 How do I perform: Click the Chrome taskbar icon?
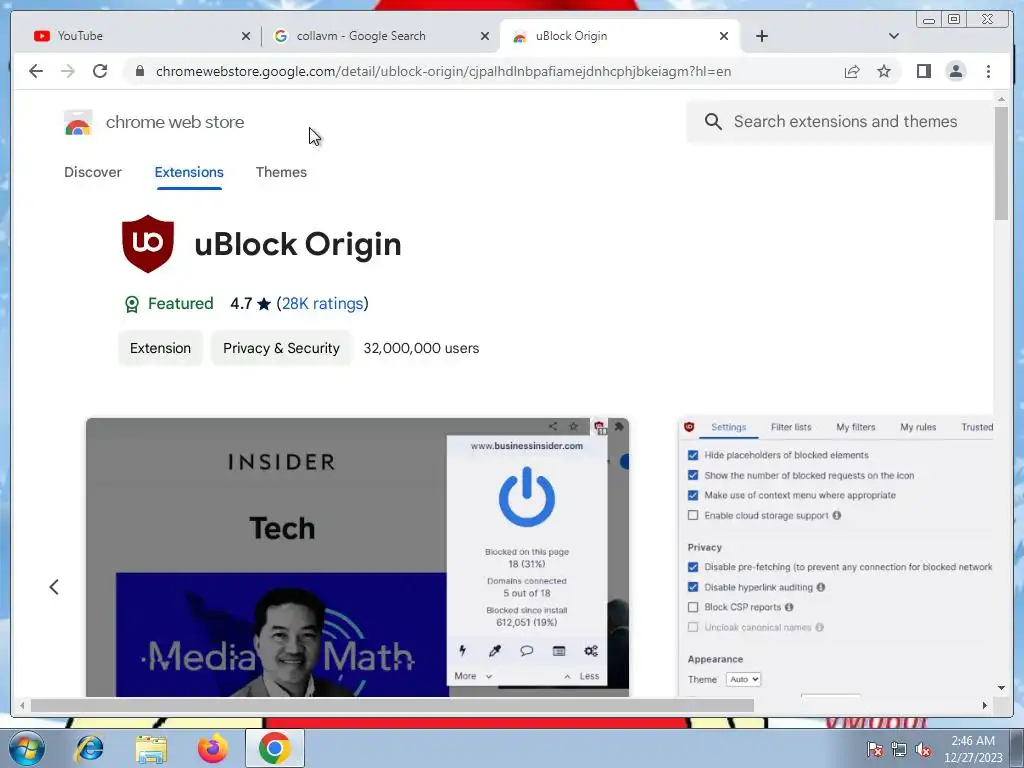point(274,748)
